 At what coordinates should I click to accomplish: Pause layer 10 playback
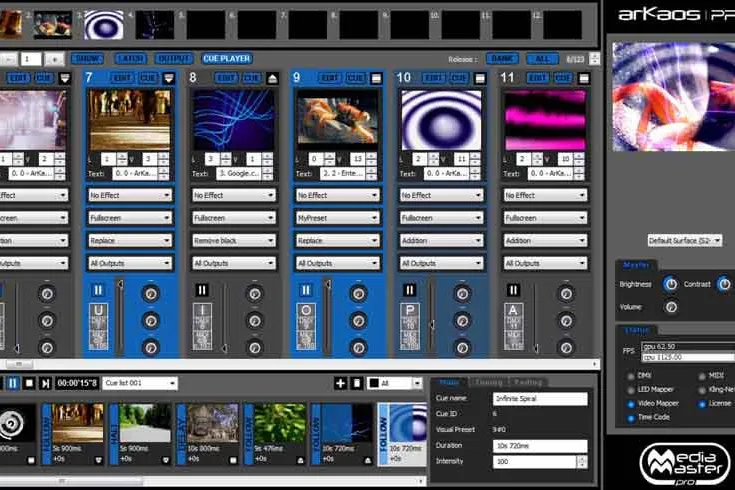point(410,290)
